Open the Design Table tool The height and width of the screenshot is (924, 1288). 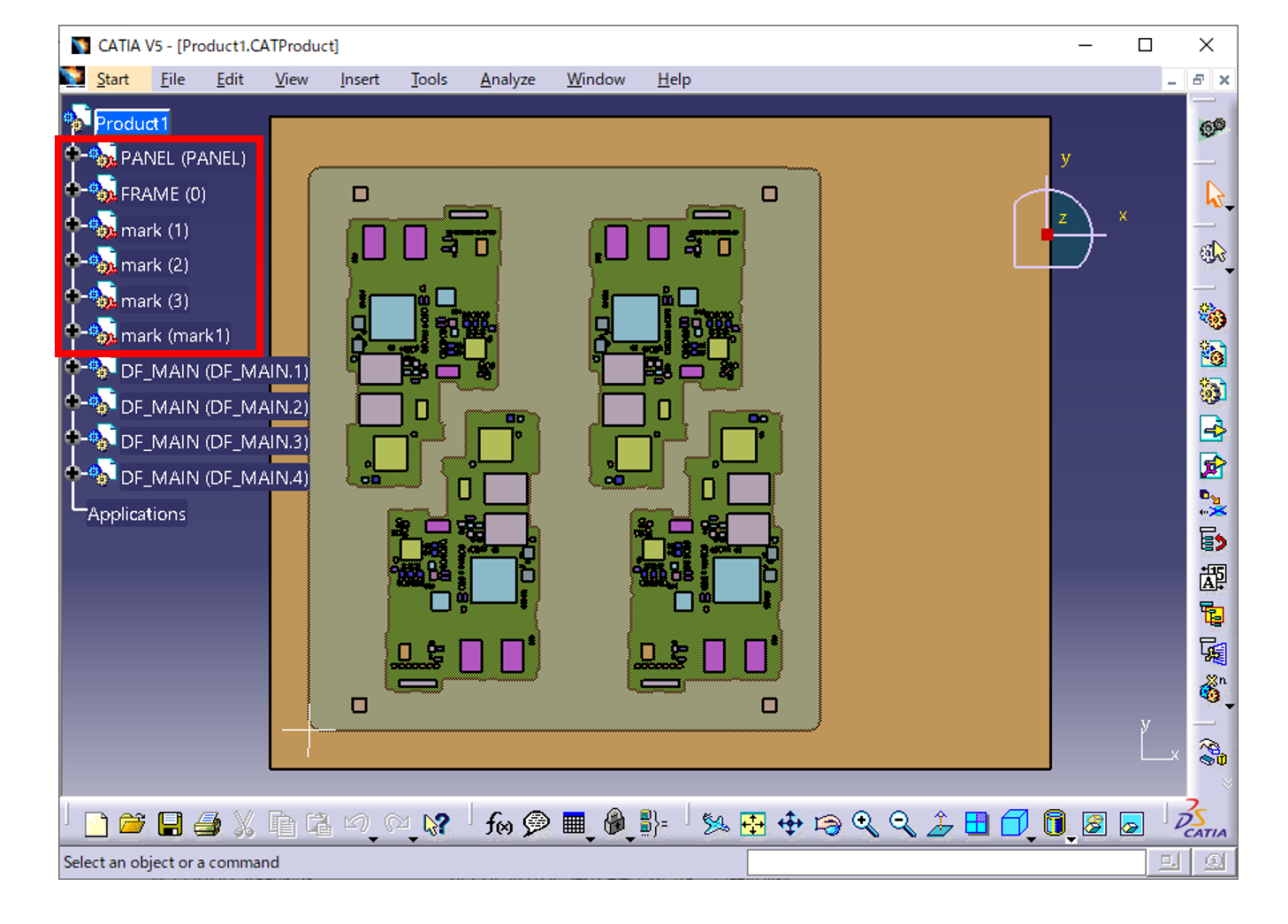point(575,823)
